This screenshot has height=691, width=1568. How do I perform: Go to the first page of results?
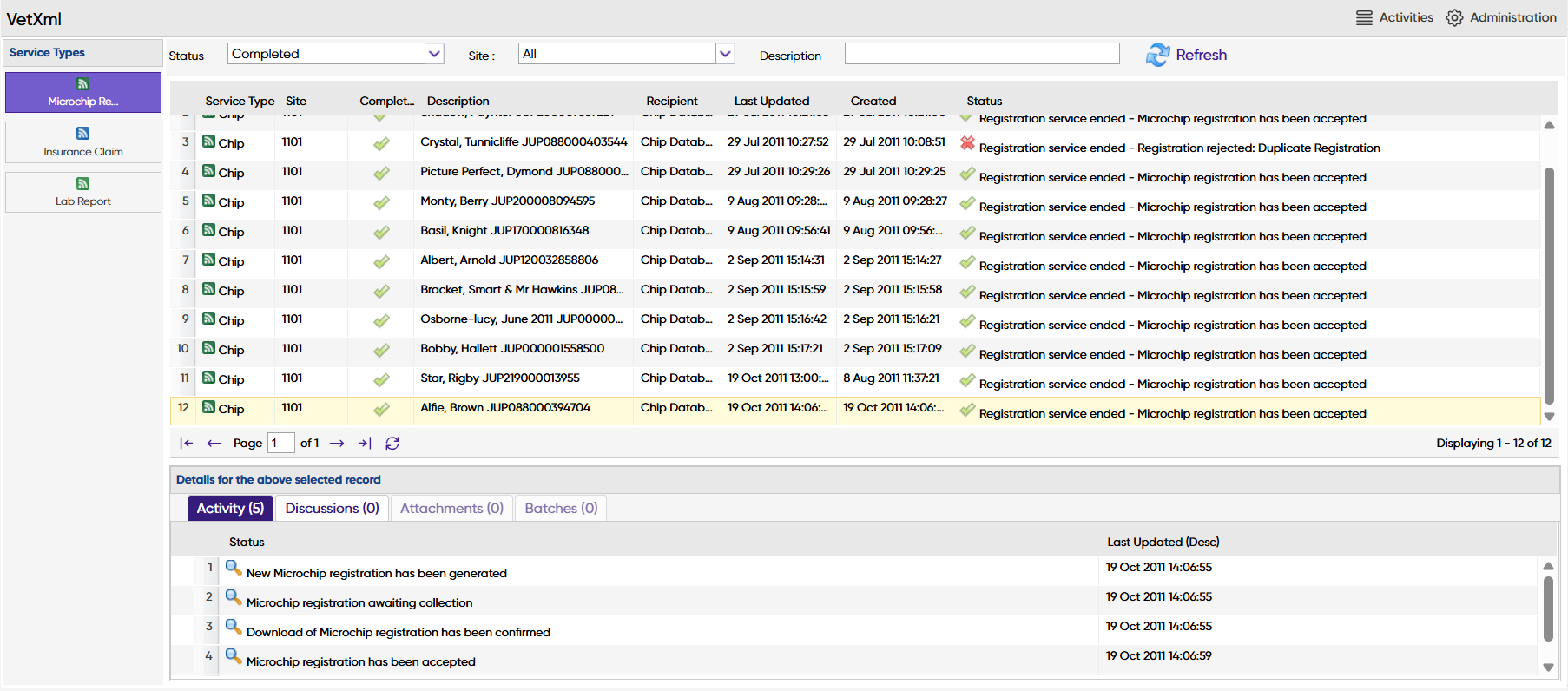187,444
